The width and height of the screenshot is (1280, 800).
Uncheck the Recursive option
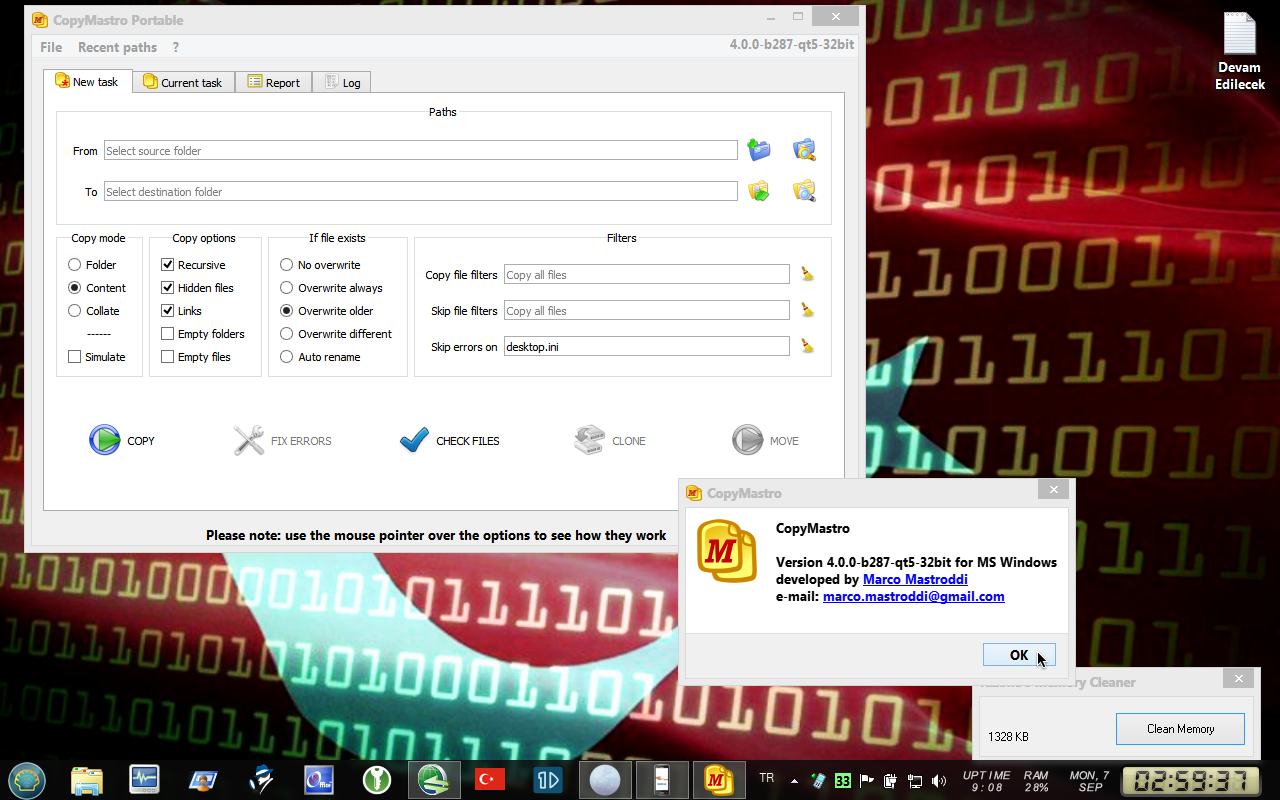pyautogui.click(x=193, y=265)
